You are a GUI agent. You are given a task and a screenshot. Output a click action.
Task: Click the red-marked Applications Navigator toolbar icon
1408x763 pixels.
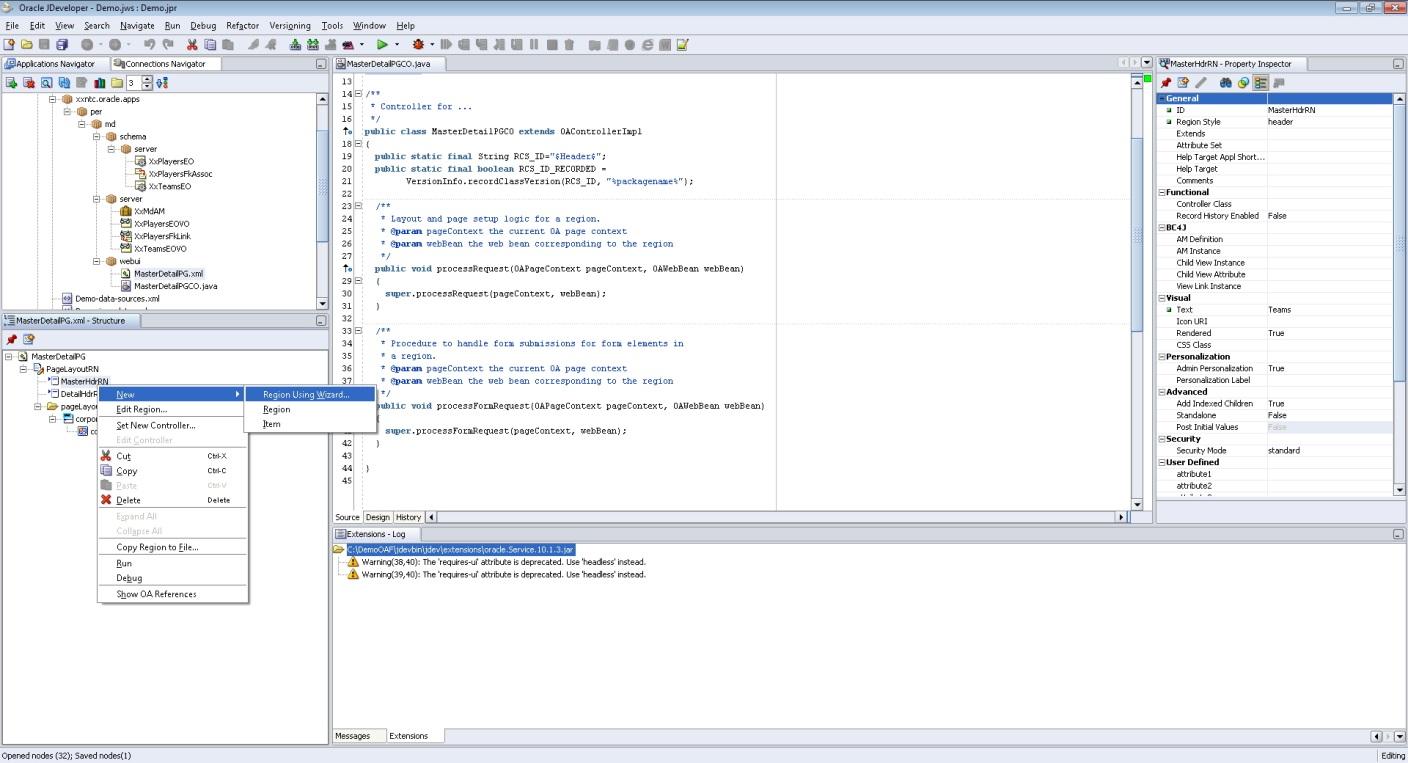click(x=29, y=83)
